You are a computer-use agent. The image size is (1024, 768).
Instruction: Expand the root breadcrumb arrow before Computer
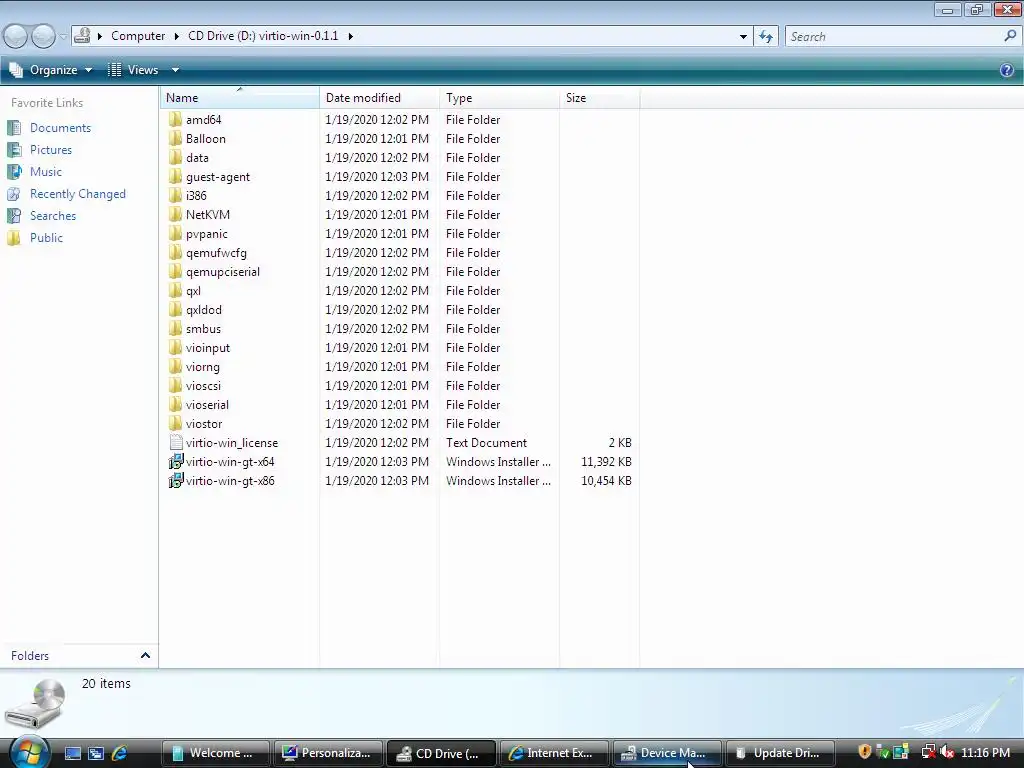tap(100, 36)
